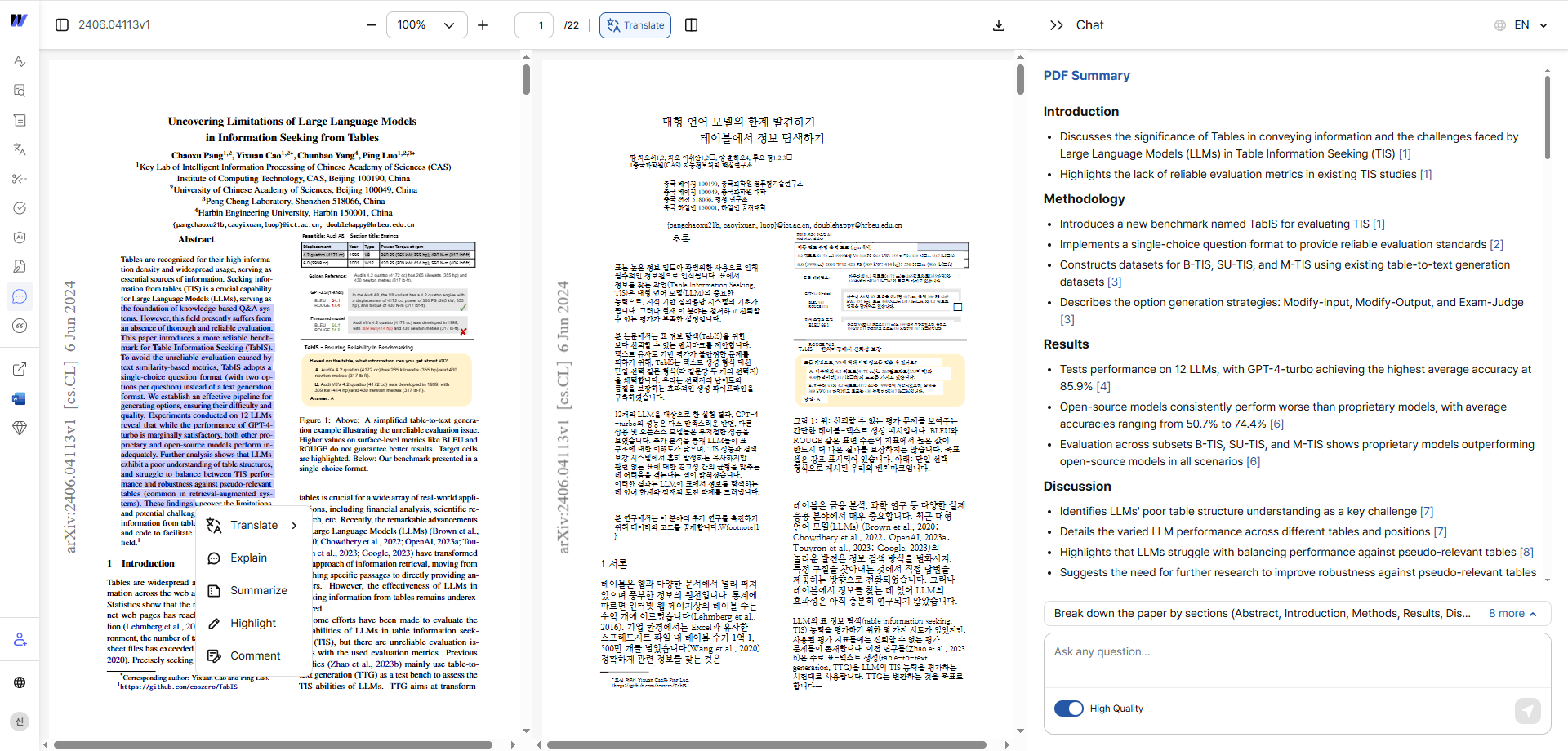
Task: Open the external share icon in sidebar
Action: coord(20,369)
